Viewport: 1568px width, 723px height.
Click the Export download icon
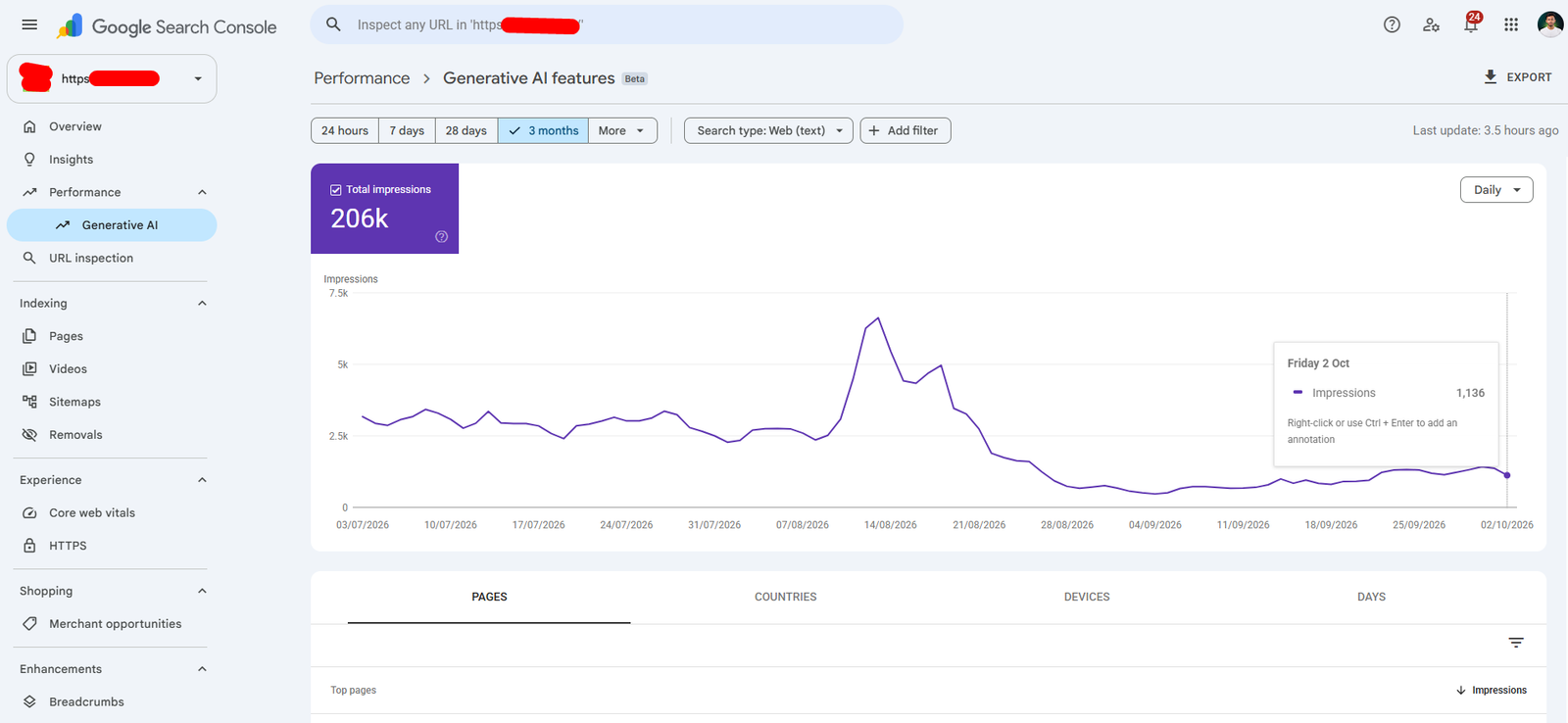1490,76
